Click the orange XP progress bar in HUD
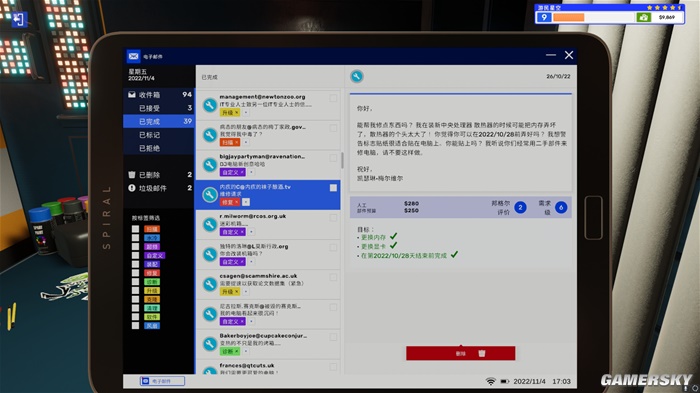Screen dimensions: 700x393 click(x=568, y=17)
